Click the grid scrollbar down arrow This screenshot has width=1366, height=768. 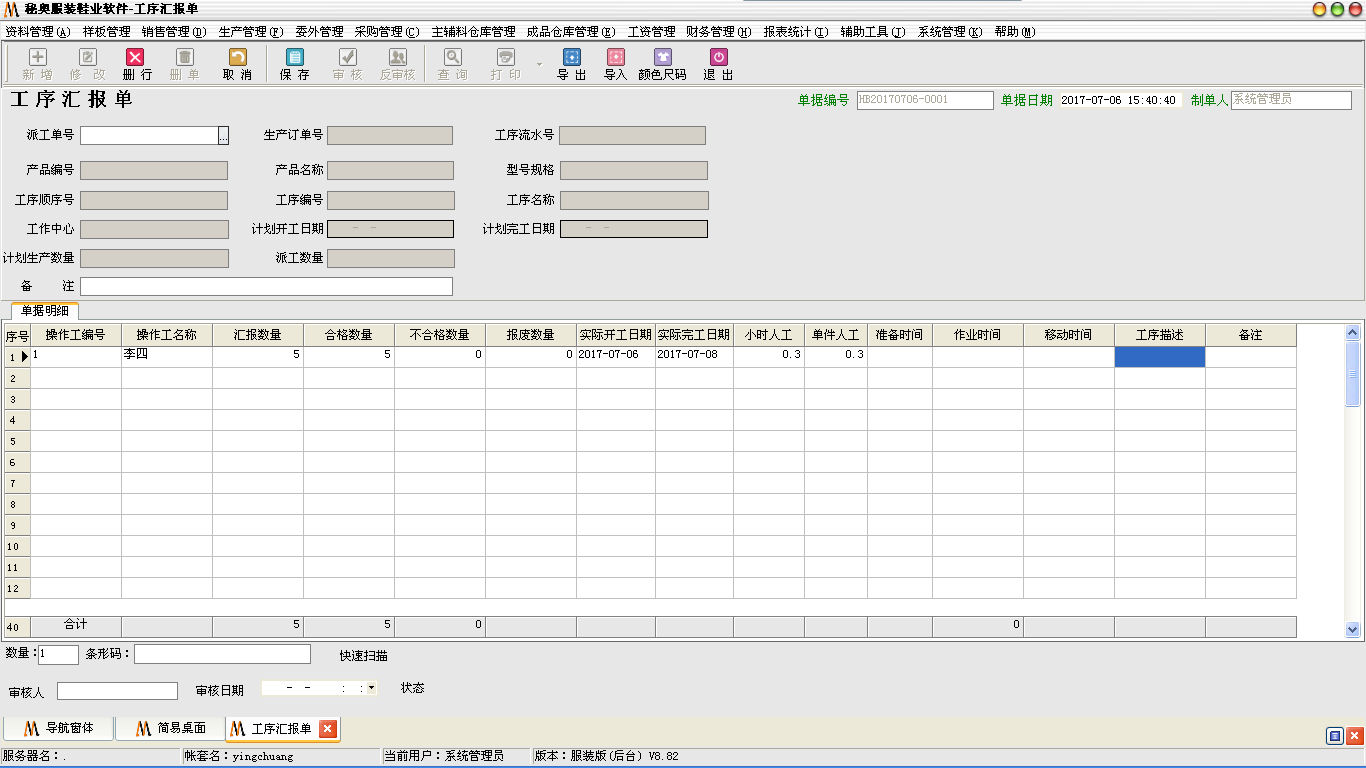tap(1353, 630)
